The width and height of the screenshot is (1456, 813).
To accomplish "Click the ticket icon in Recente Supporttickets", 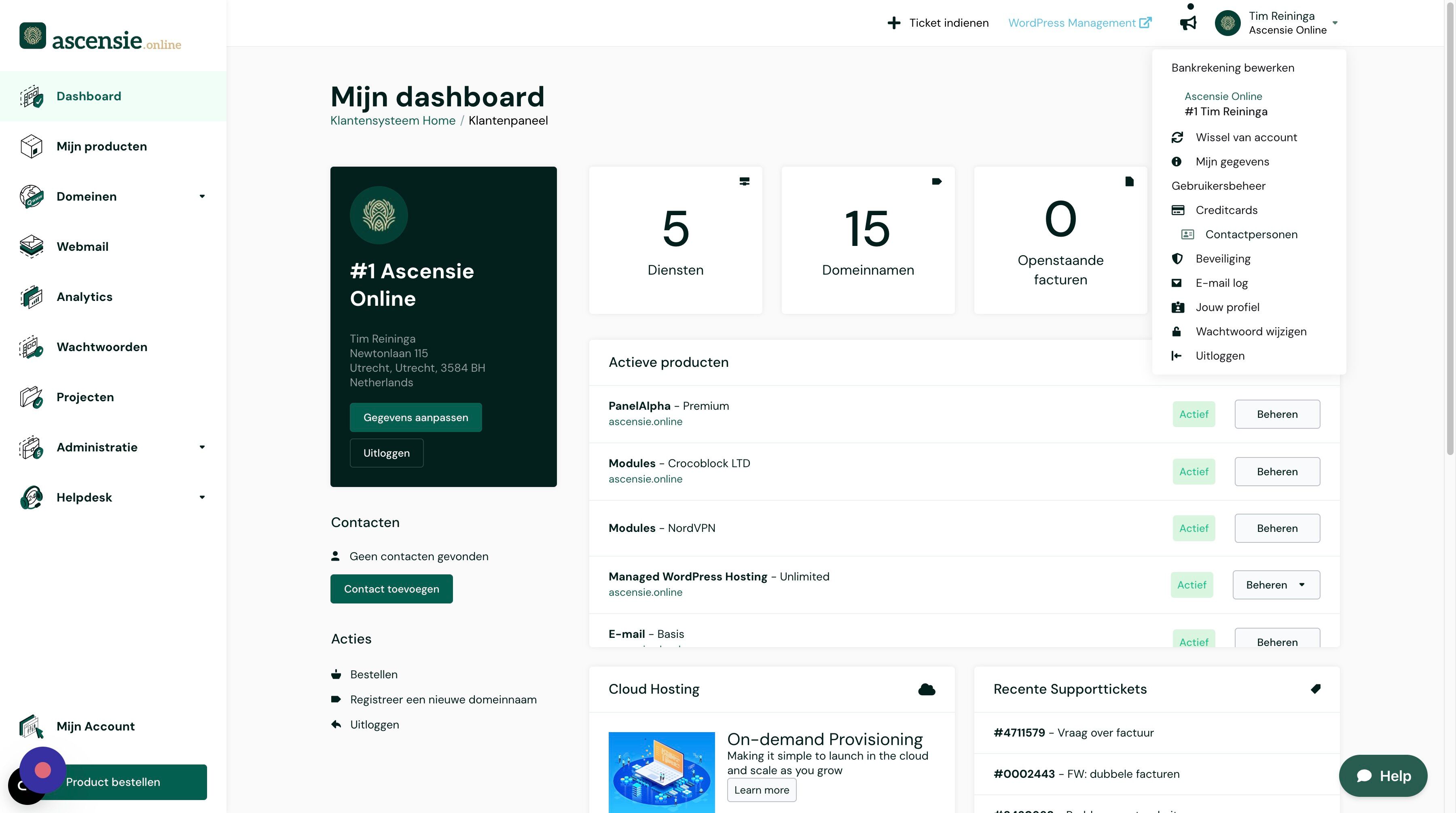I will (x=1315, y=688).
